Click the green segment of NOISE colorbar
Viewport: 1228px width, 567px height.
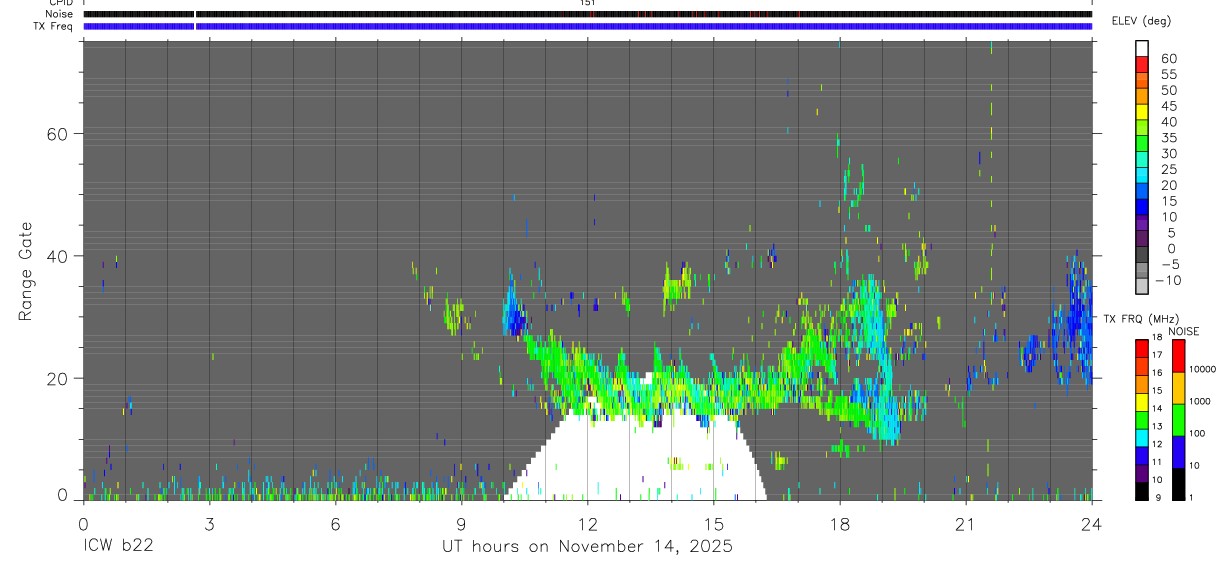pyautogui.click(x=1177, y=420)
